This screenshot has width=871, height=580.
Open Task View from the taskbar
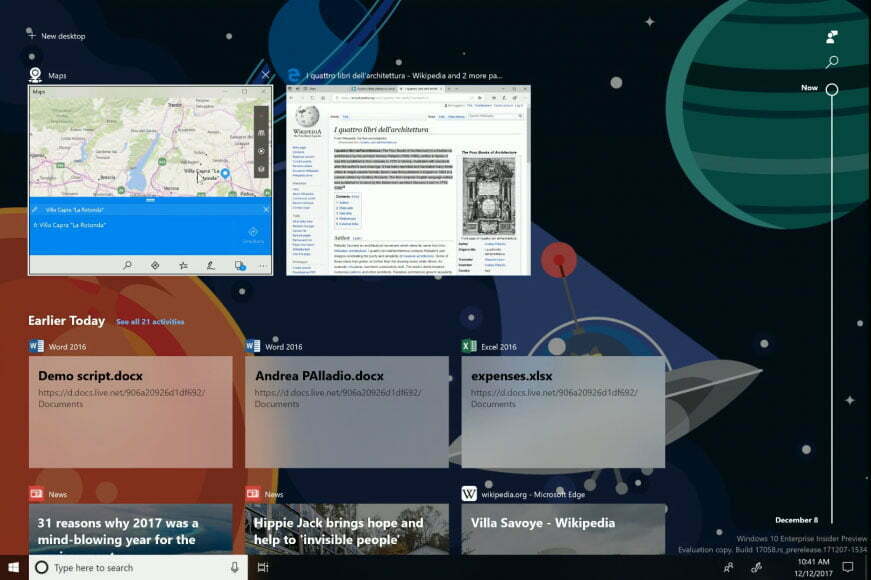261,566
